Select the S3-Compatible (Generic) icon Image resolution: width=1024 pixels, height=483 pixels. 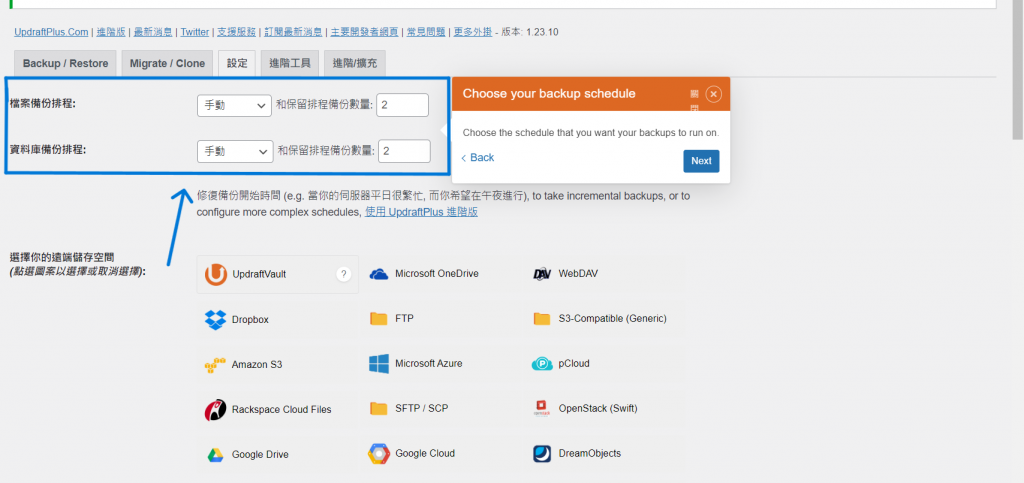[542, 319]
